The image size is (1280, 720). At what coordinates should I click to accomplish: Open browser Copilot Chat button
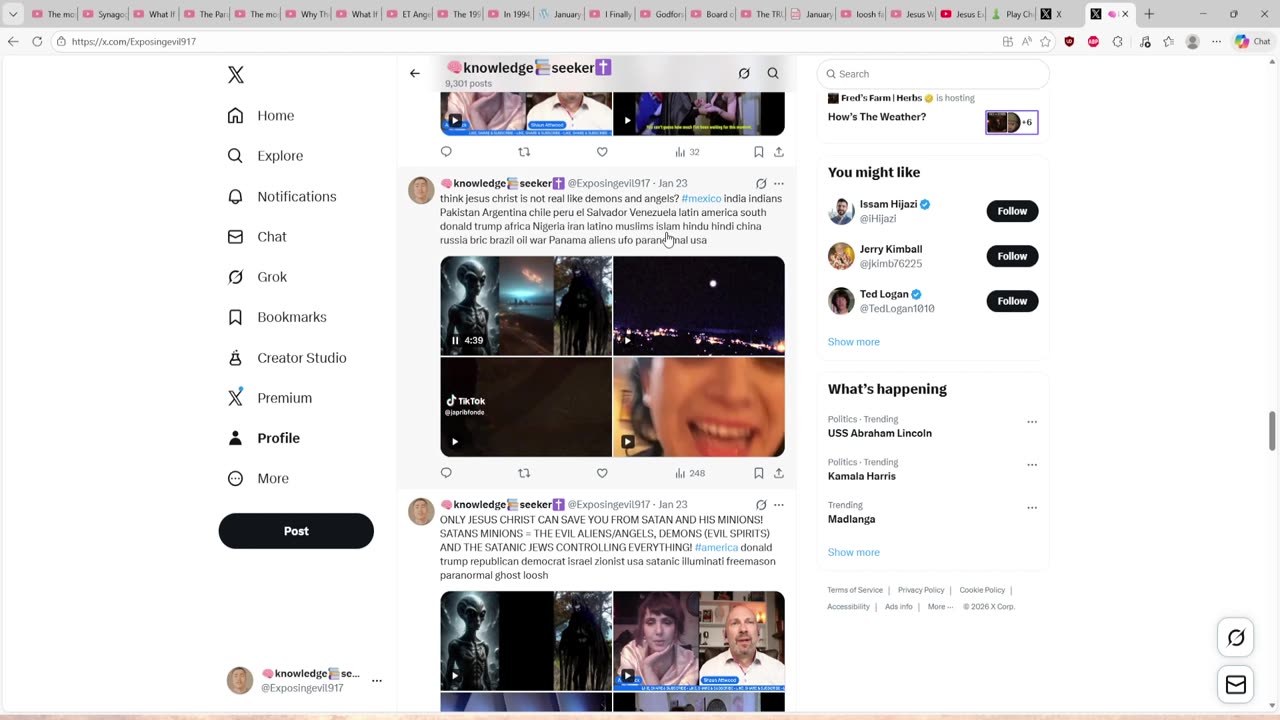tap(1252, 41)
